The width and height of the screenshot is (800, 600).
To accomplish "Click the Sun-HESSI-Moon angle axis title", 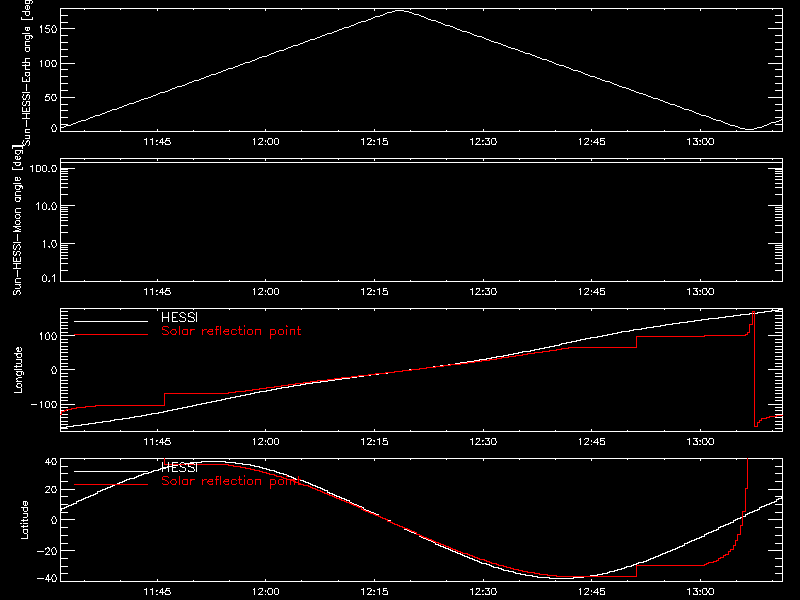I will [x=17, y=220].
